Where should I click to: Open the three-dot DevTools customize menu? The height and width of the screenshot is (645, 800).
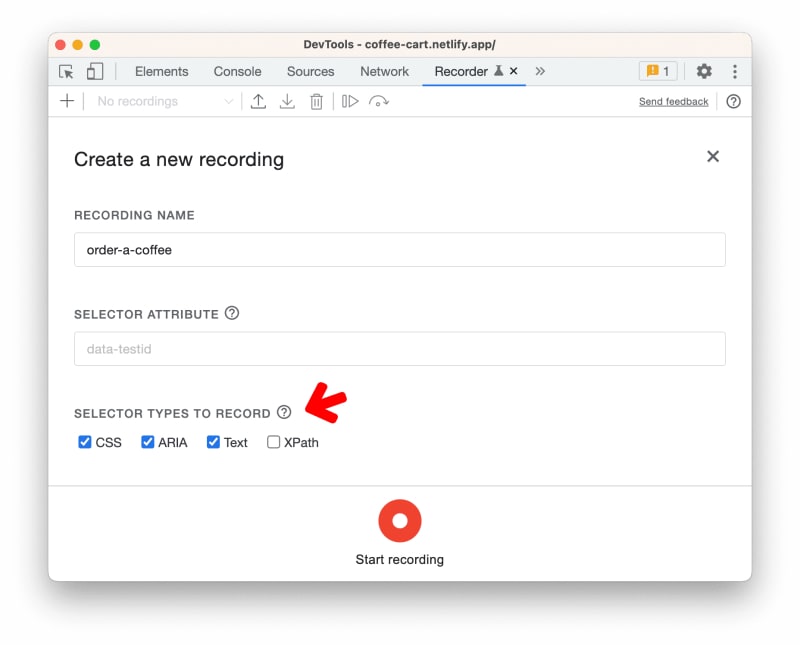coord(735,72)
